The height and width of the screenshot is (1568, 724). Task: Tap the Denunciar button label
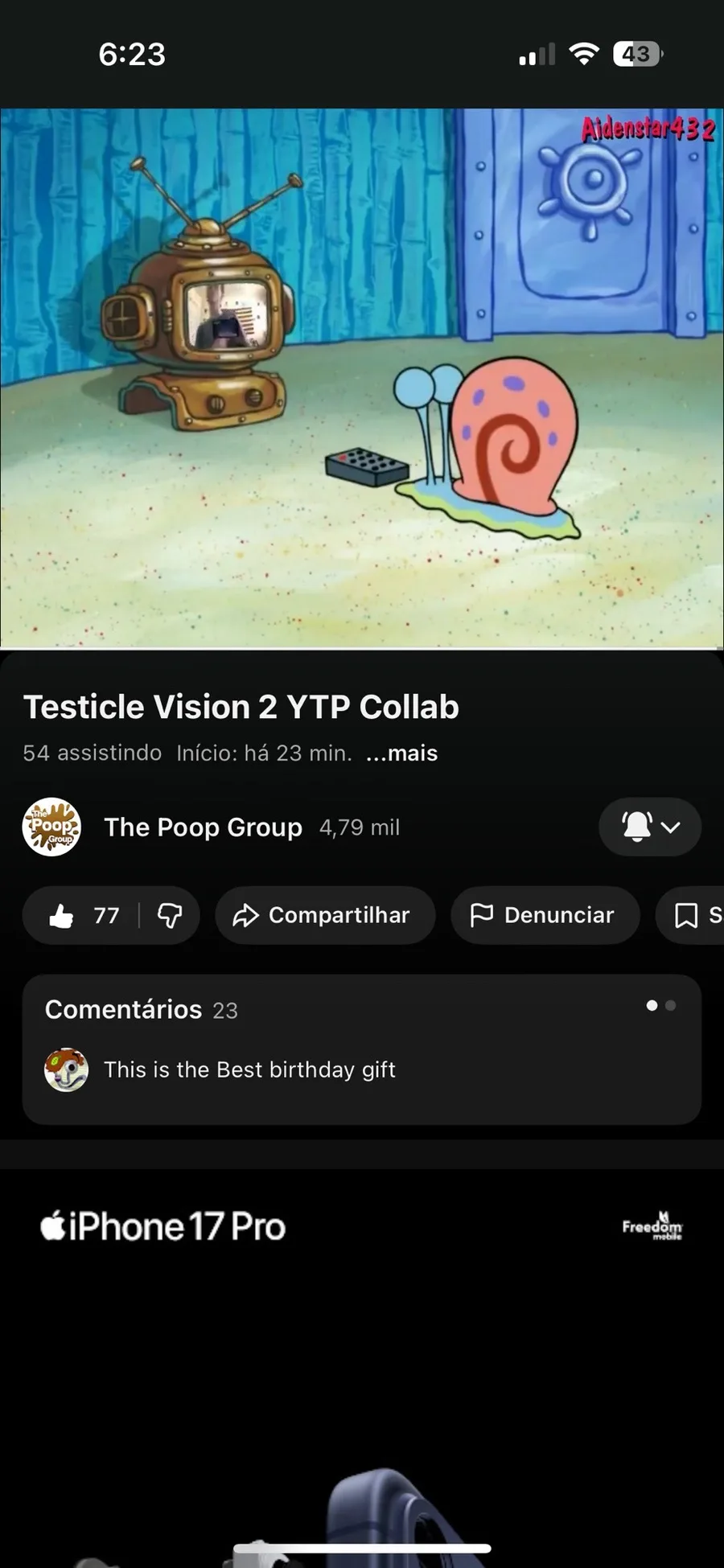point(559,915)
